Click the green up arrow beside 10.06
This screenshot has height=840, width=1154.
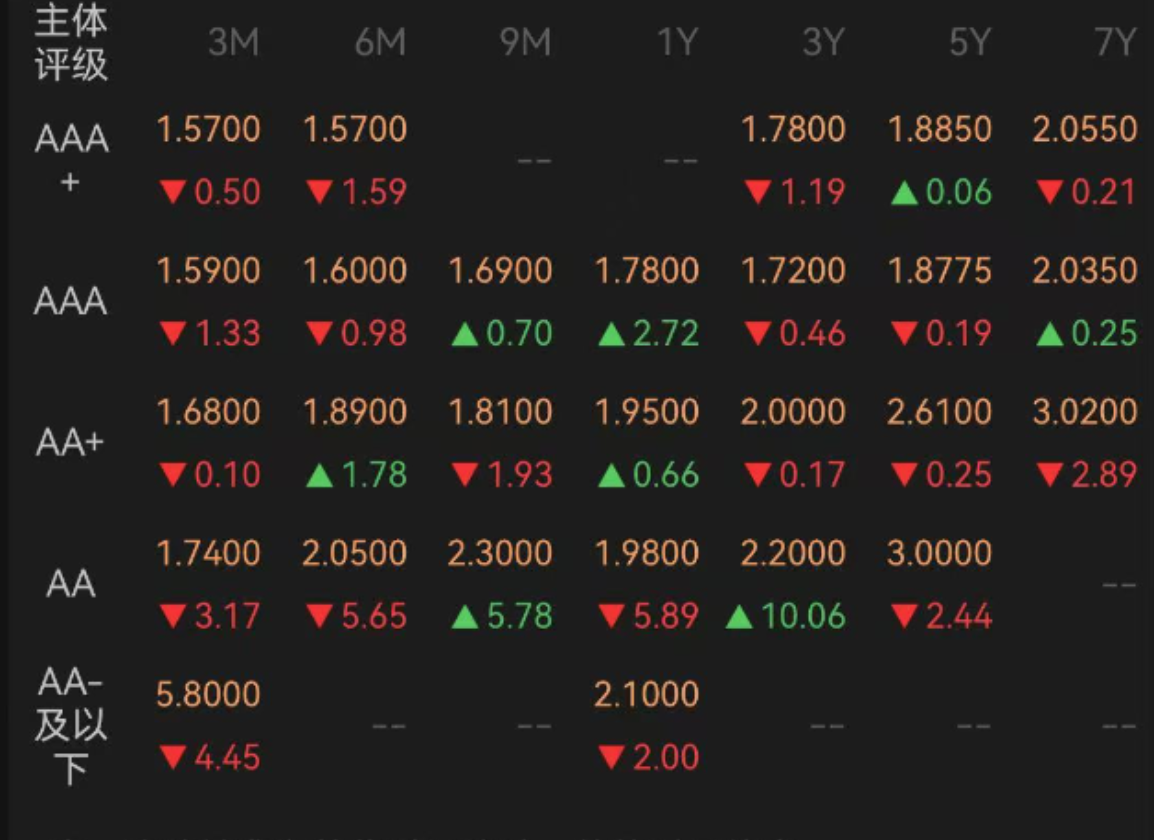pyautogui.click(x=739, y=616)
